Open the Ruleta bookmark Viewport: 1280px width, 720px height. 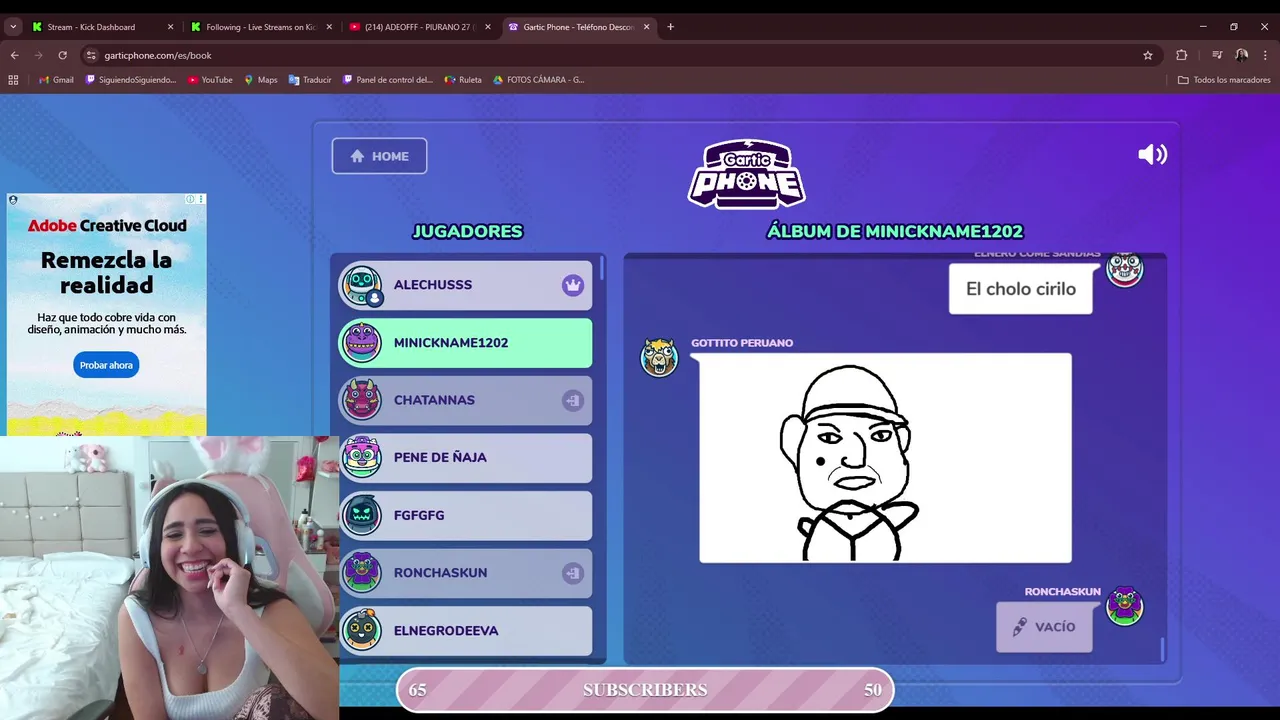pyautogui.click(x=464, y=80)
